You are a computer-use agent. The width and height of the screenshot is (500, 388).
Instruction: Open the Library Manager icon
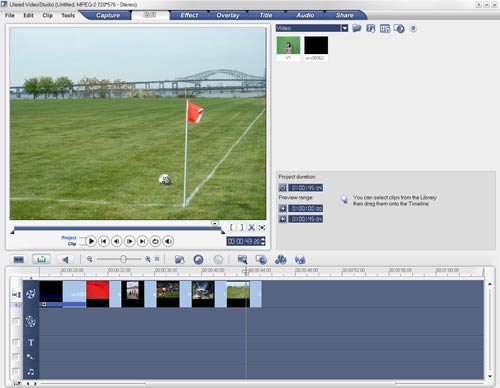click(x=385, y=28)
